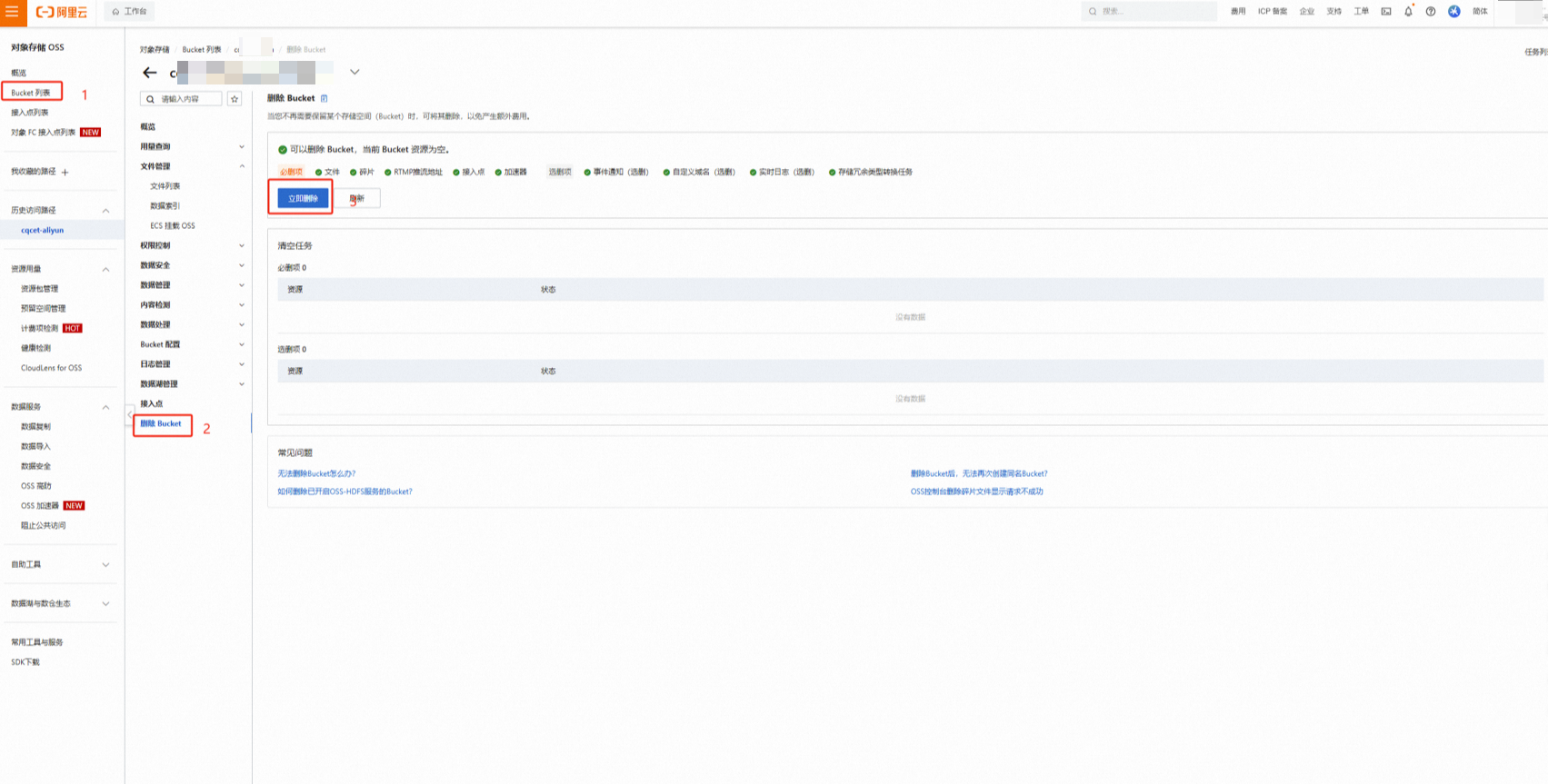Open the 工单 top menu
The image size is (1548, 784).
click(x=1361, y=12)
